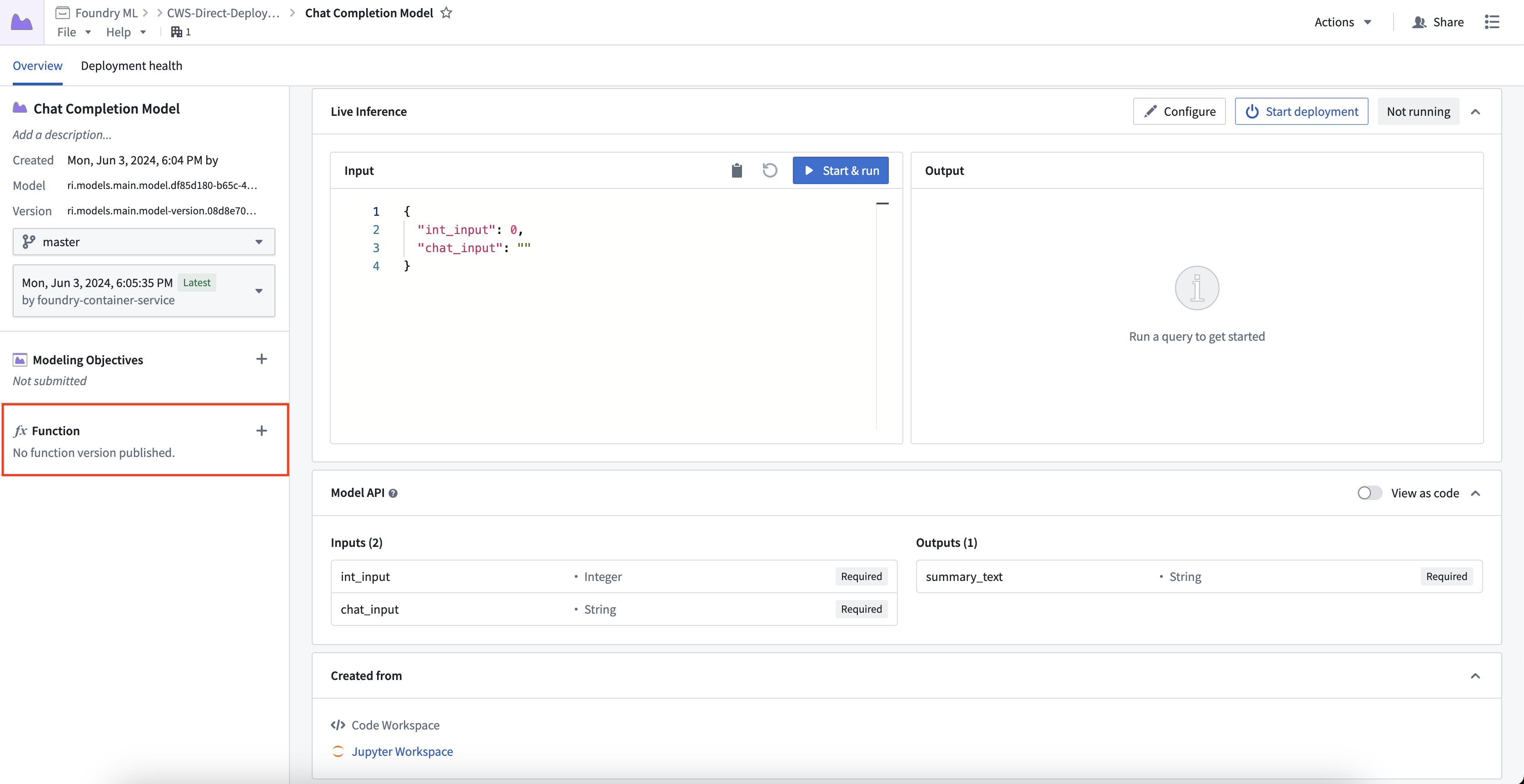Switch to the Deployment health tab
The image size is (1524, 784).
coord(131,65)
